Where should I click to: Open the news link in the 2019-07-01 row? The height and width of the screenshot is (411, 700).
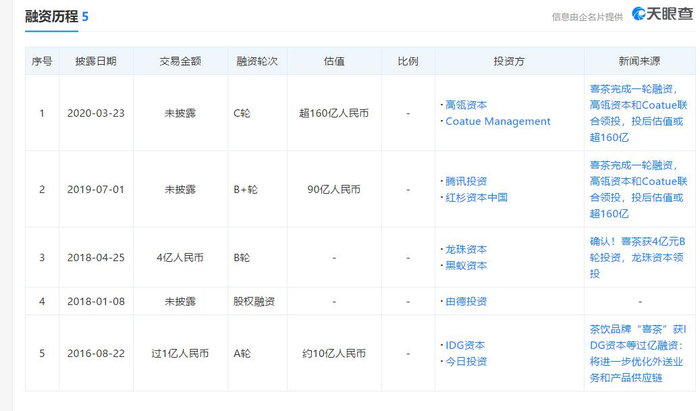coord(638,190)
